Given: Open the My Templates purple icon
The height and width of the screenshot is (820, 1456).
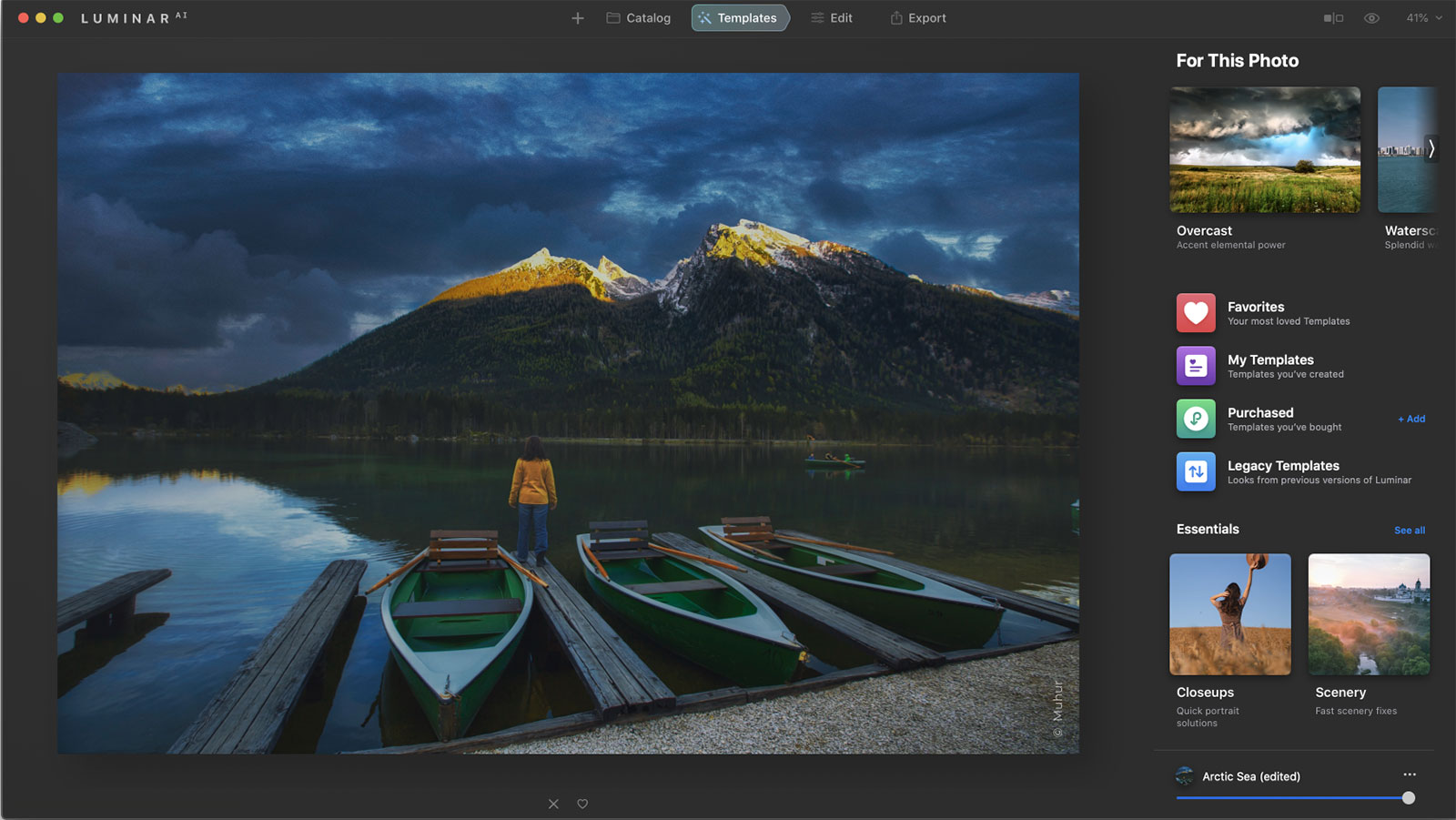Looking at the screenshot, I should pos(1196,366).
